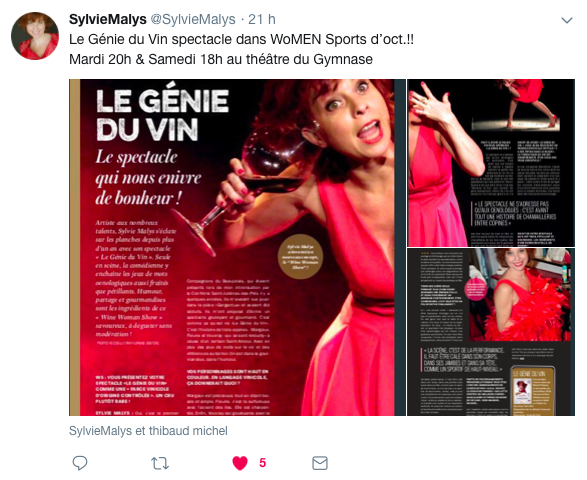This screenshot has width=587, height=480.
Task: Open the top-right magazine page image
Action: [491, 162]
